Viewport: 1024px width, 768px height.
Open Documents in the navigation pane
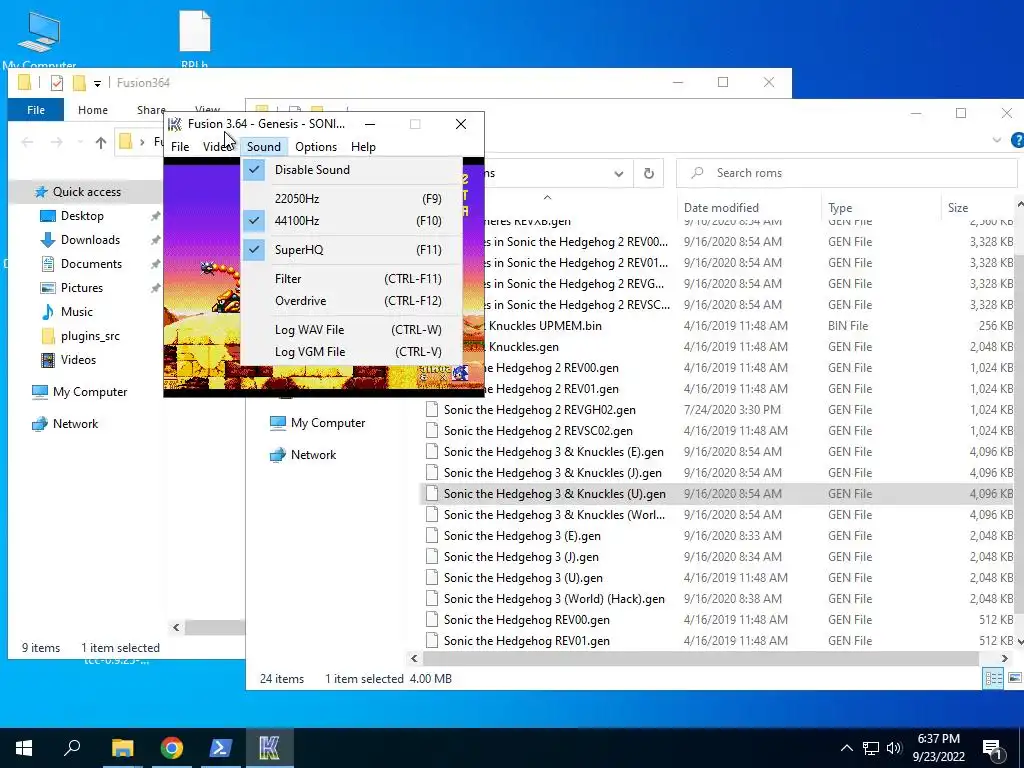(91, 264)
